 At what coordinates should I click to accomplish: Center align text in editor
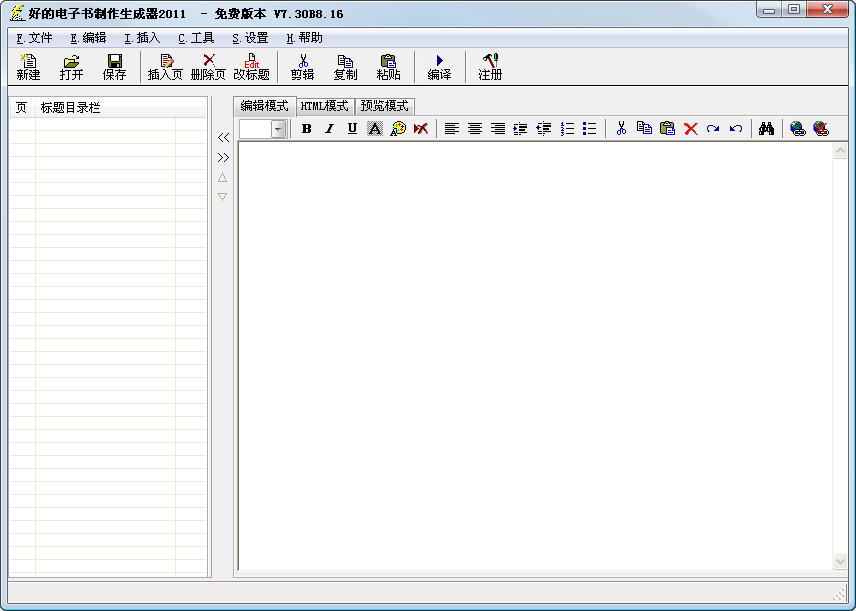474,129
